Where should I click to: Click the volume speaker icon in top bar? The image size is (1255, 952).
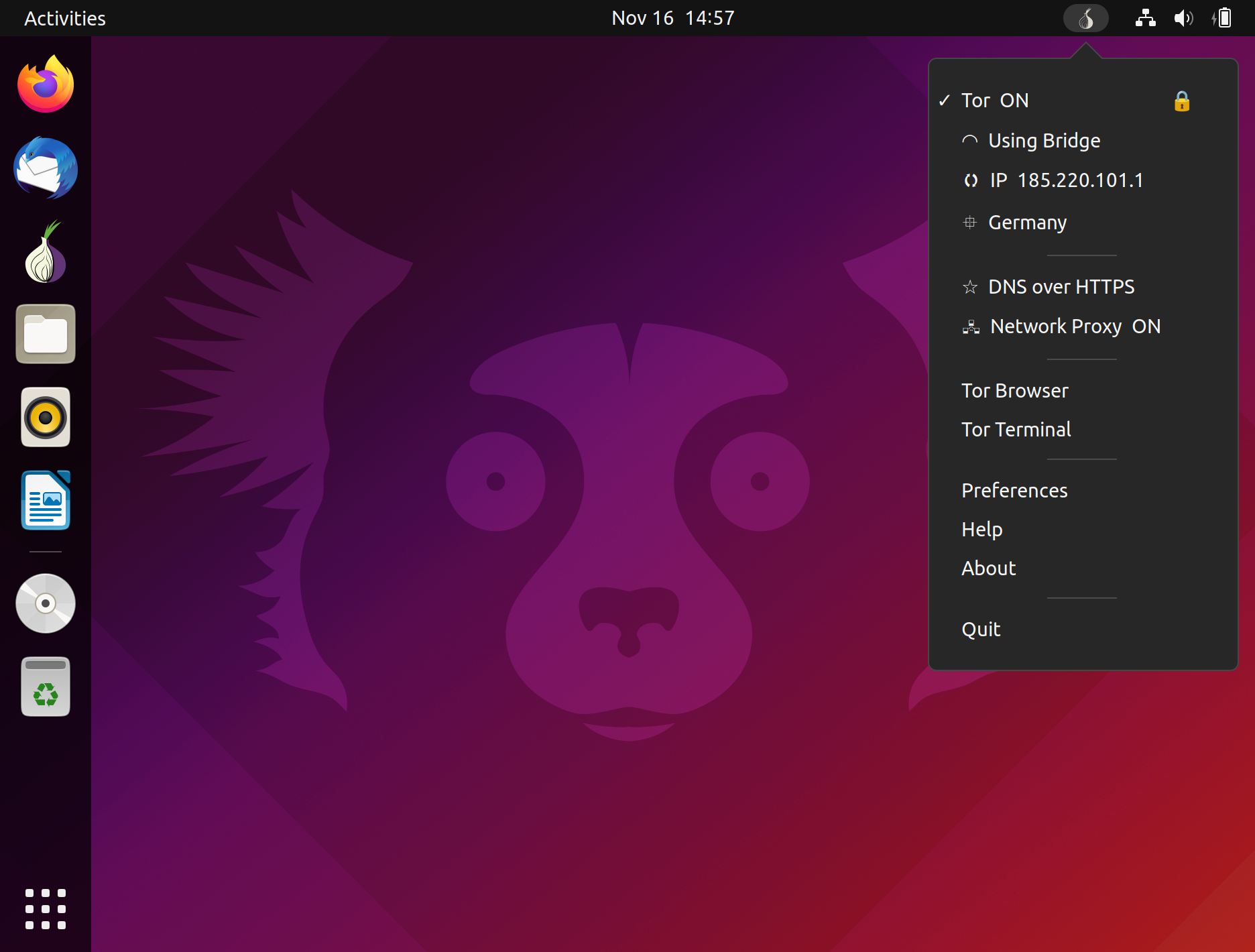1184,18
